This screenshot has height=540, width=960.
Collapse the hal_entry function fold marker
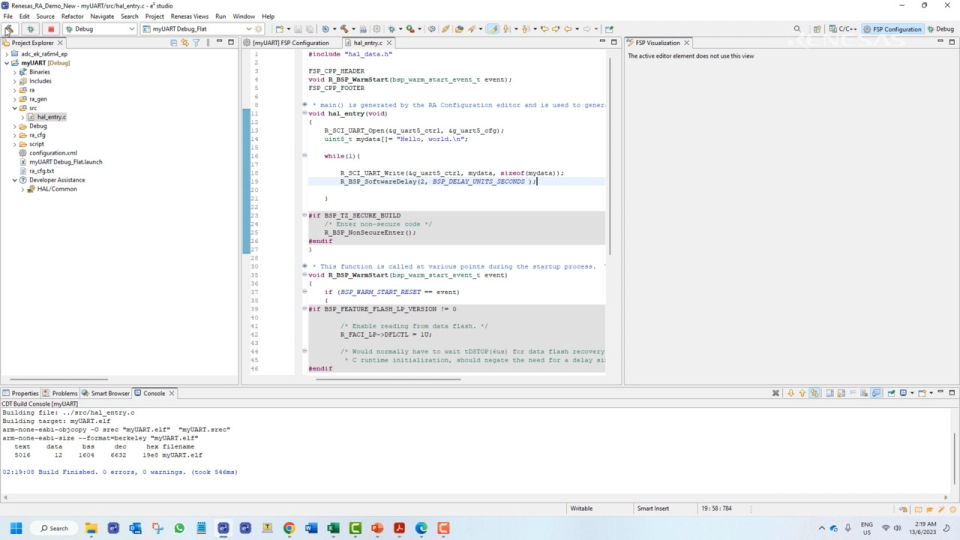pos(304,113)
